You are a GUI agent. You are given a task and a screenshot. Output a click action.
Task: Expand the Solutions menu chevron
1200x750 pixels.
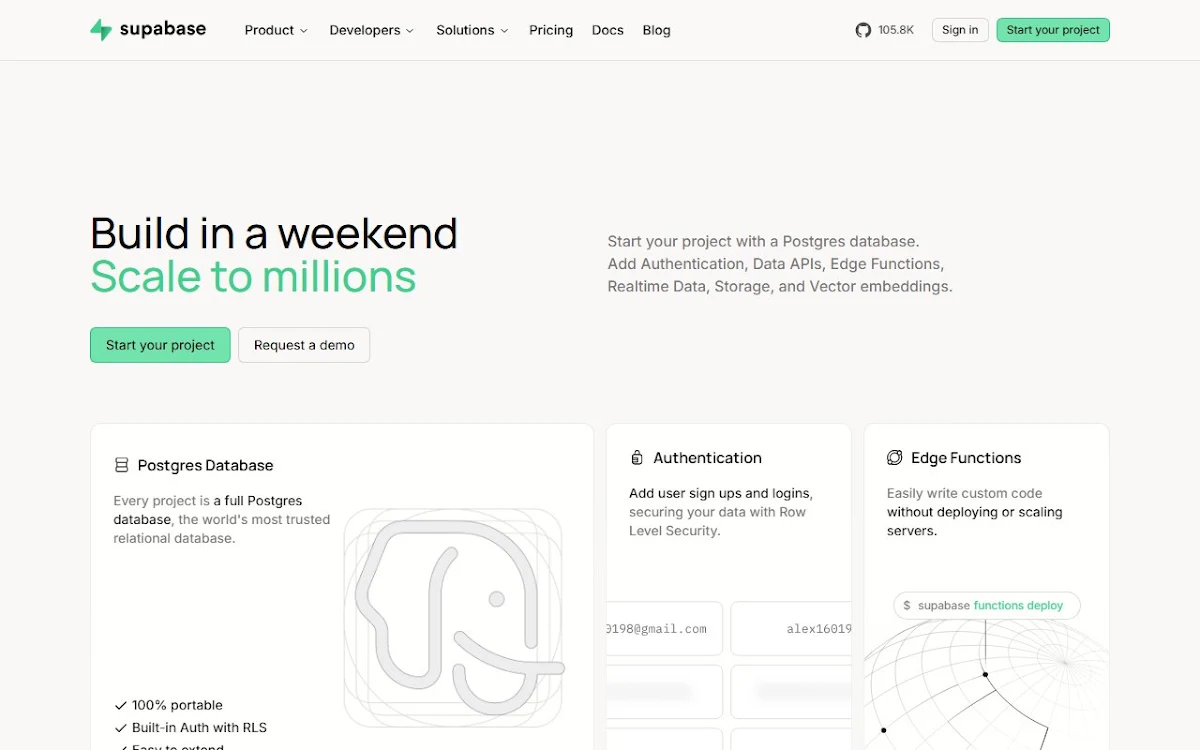click(504, 31)
